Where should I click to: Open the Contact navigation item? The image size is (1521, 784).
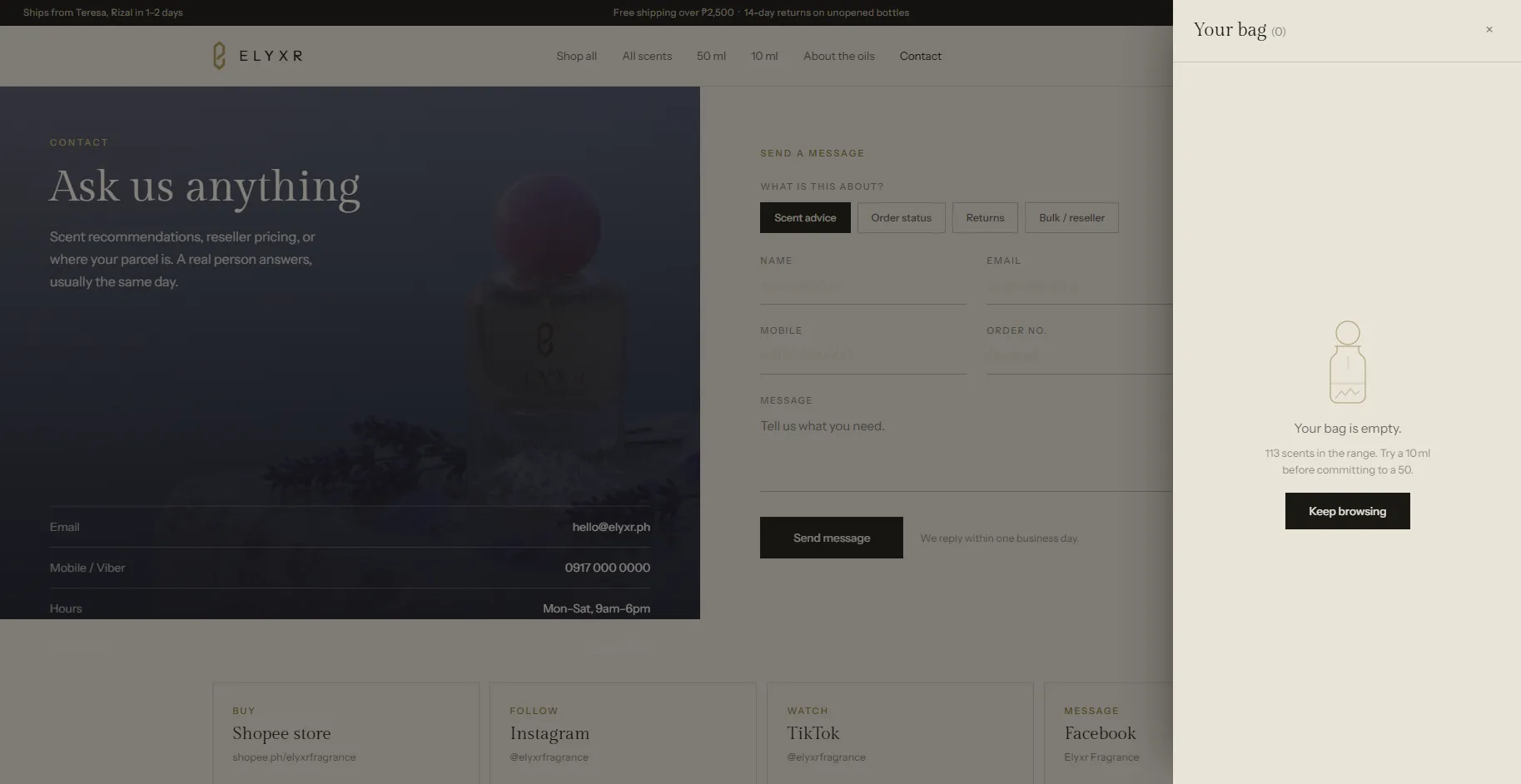pos(920,56)
